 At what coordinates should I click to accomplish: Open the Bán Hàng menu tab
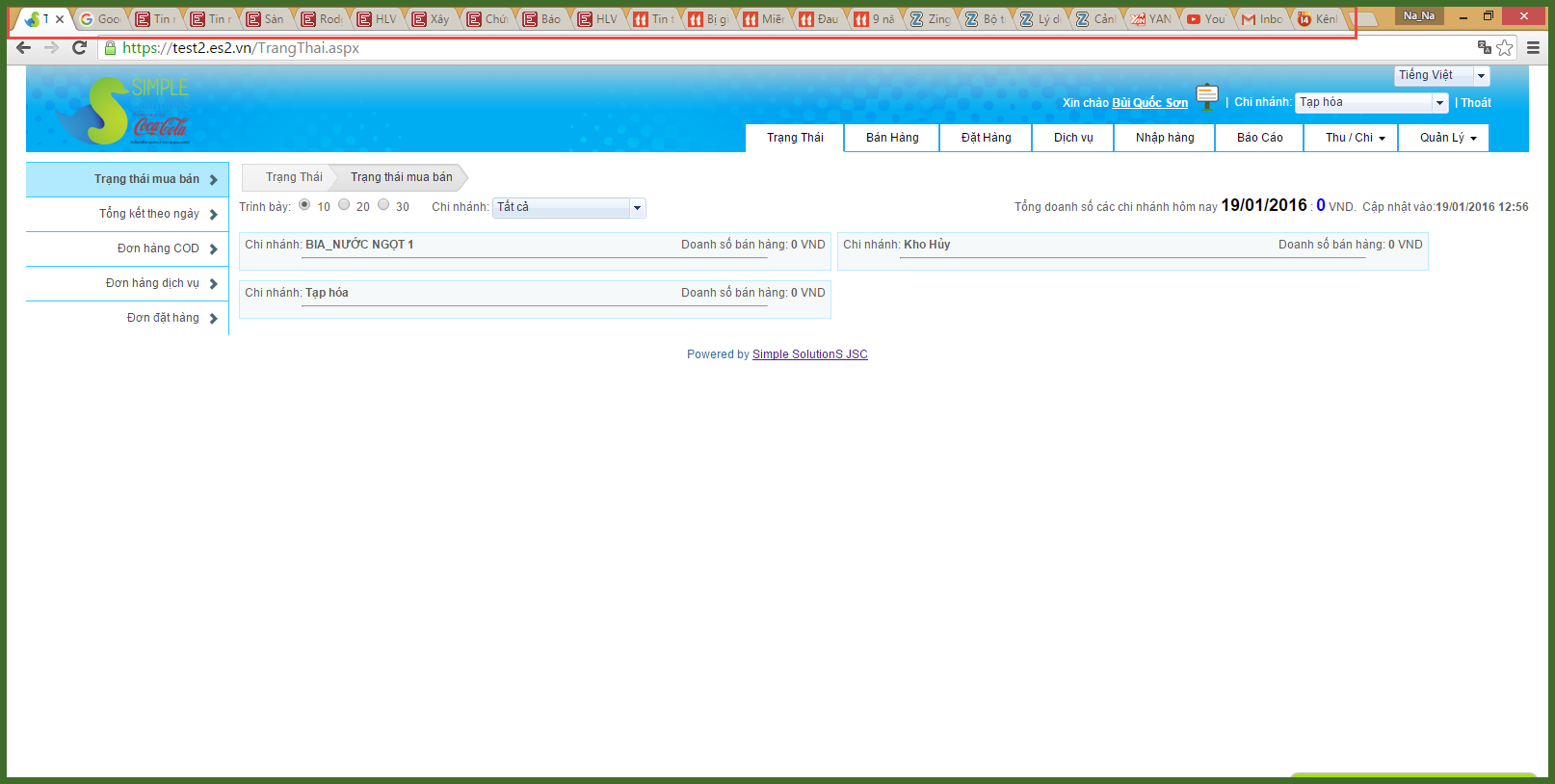(x=891, y=138)
